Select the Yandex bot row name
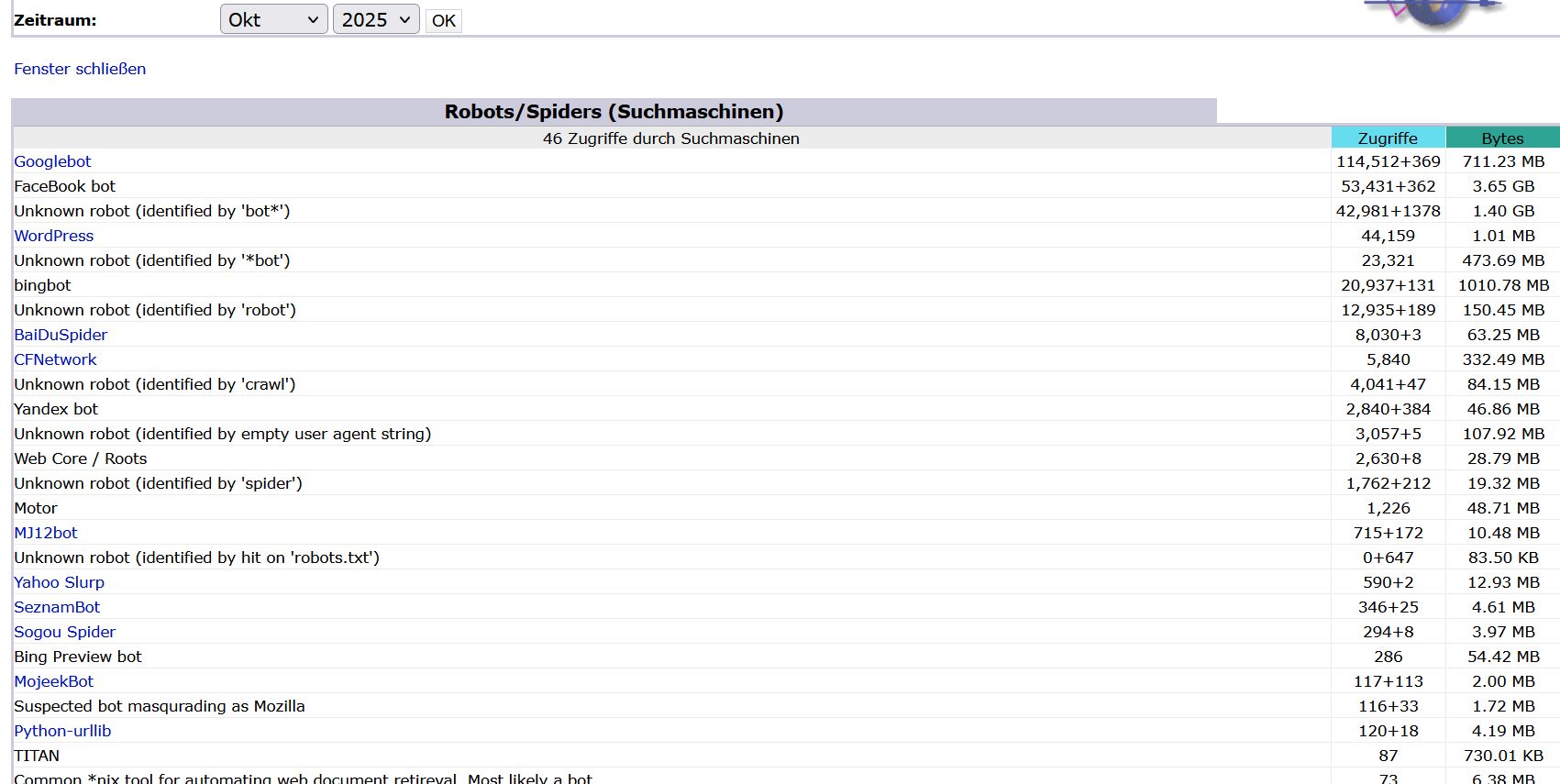1560x784 pixels. pyautogui.click(x=55, y=409)
